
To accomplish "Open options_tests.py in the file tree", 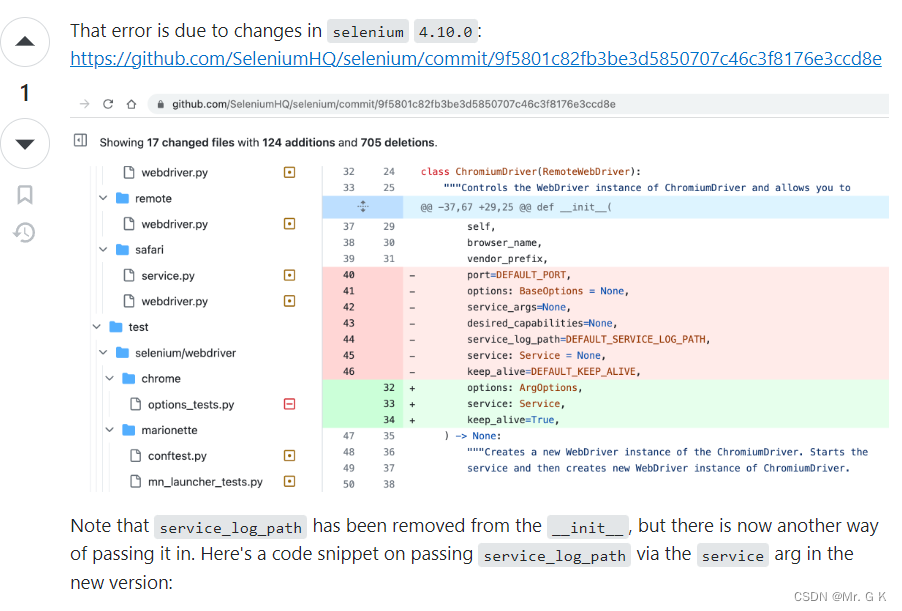I will 191,404.
